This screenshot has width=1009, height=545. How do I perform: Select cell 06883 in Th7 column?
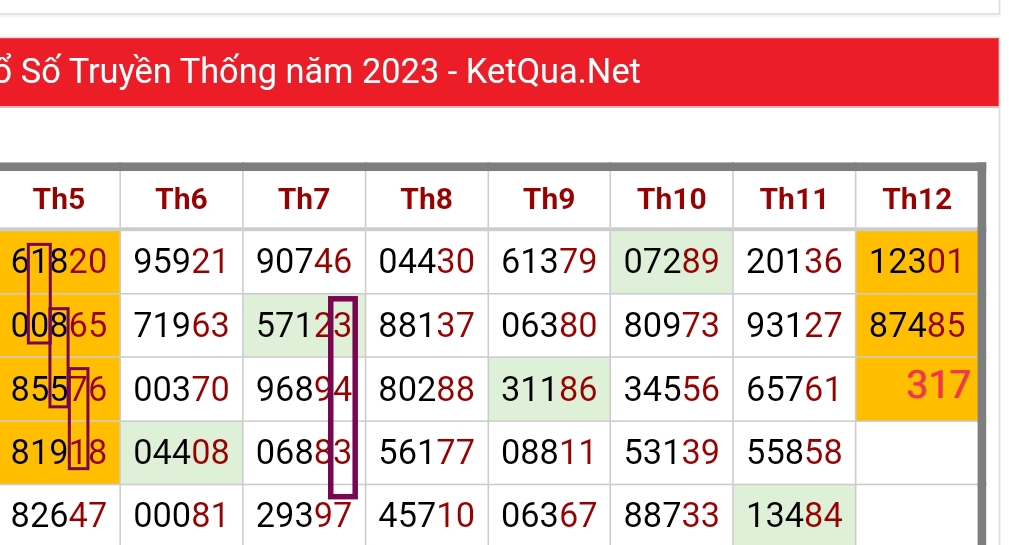coord(304,452)
